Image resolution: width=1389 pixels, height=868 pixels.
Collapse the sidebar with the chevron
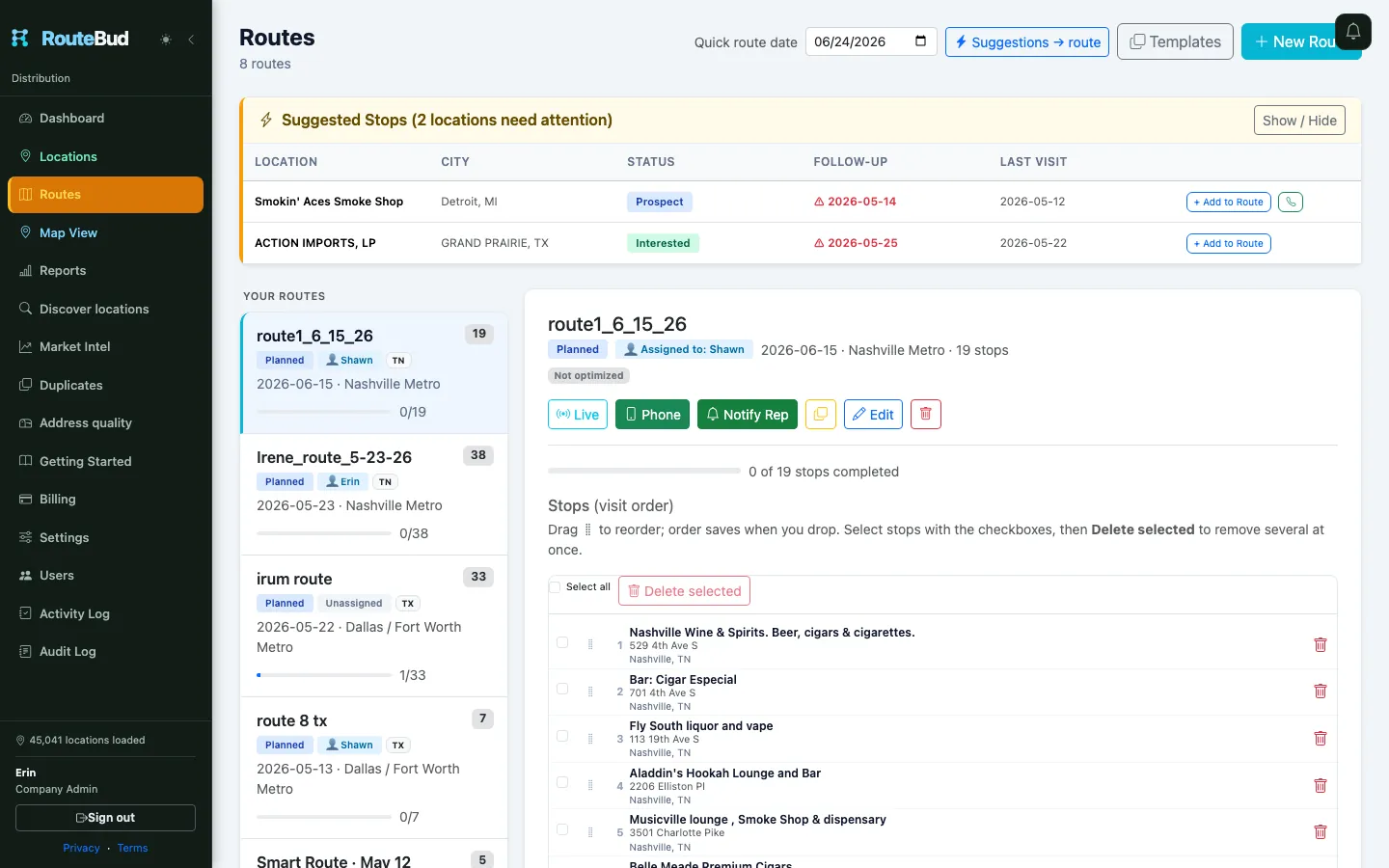coord(191,40)
